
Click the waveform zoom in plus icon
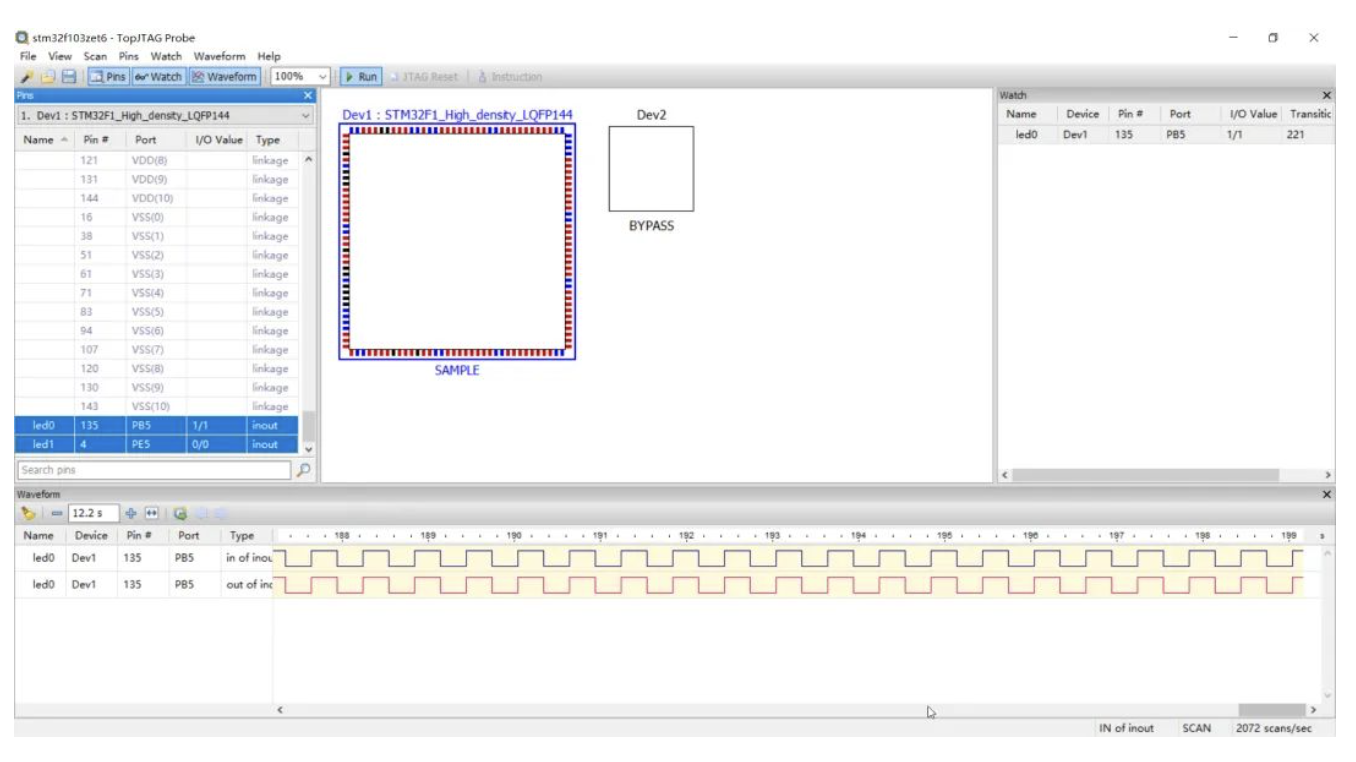click(x=129, y=514)
